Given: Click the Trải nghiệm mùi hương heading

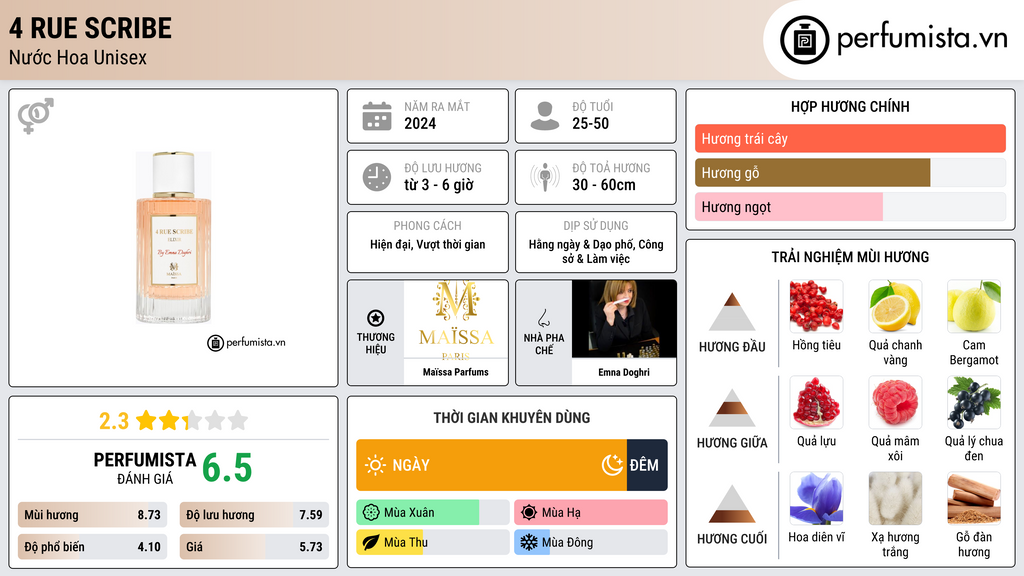Looking at the screenshot, I should 850,257.
